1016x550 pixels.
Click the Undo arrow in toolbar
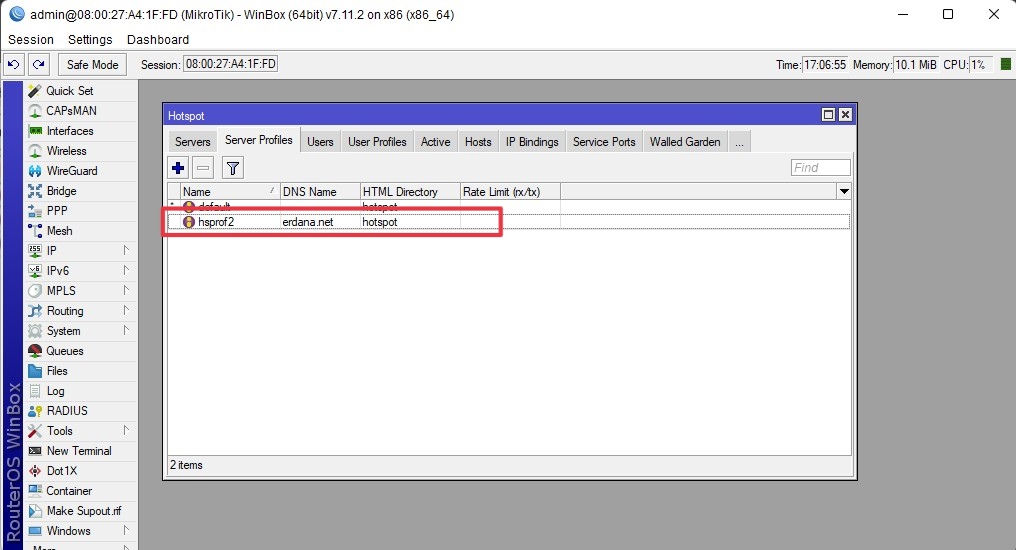[x=14, y=64]
